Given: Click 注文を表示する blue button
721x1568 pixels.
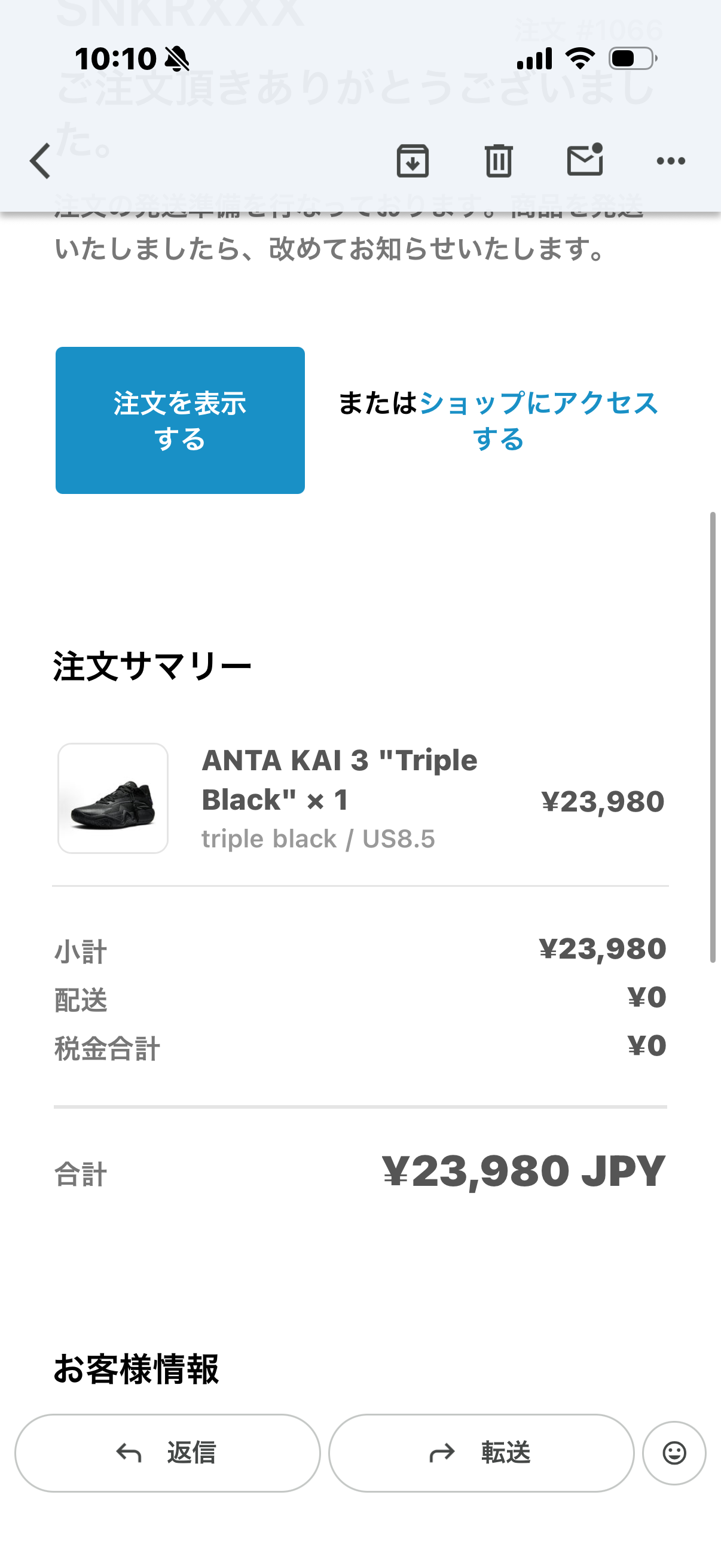Looking at the screenshot, I should [180, 420].
